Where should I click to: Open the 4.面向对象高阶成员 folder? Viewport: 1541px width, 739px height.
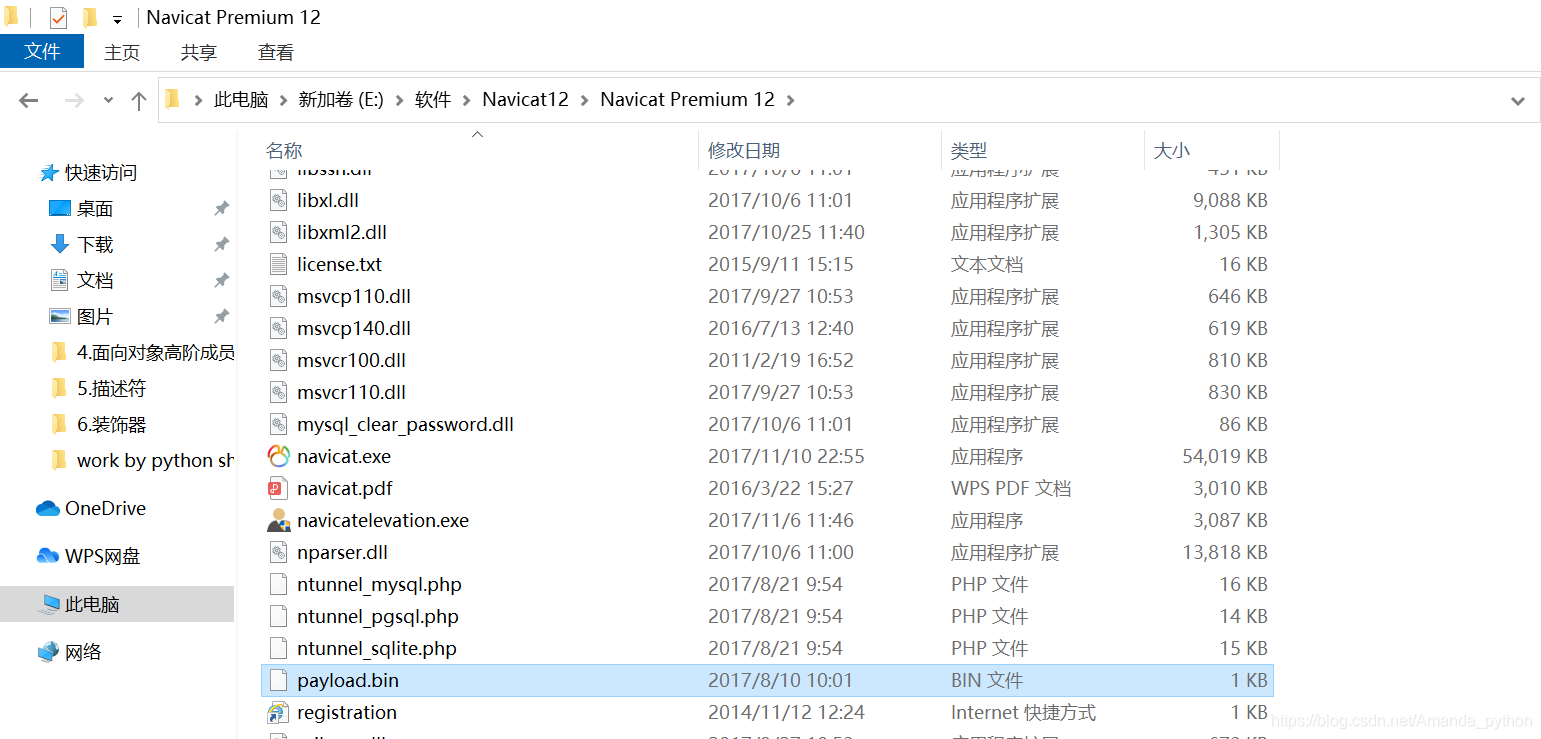[142, 352]
